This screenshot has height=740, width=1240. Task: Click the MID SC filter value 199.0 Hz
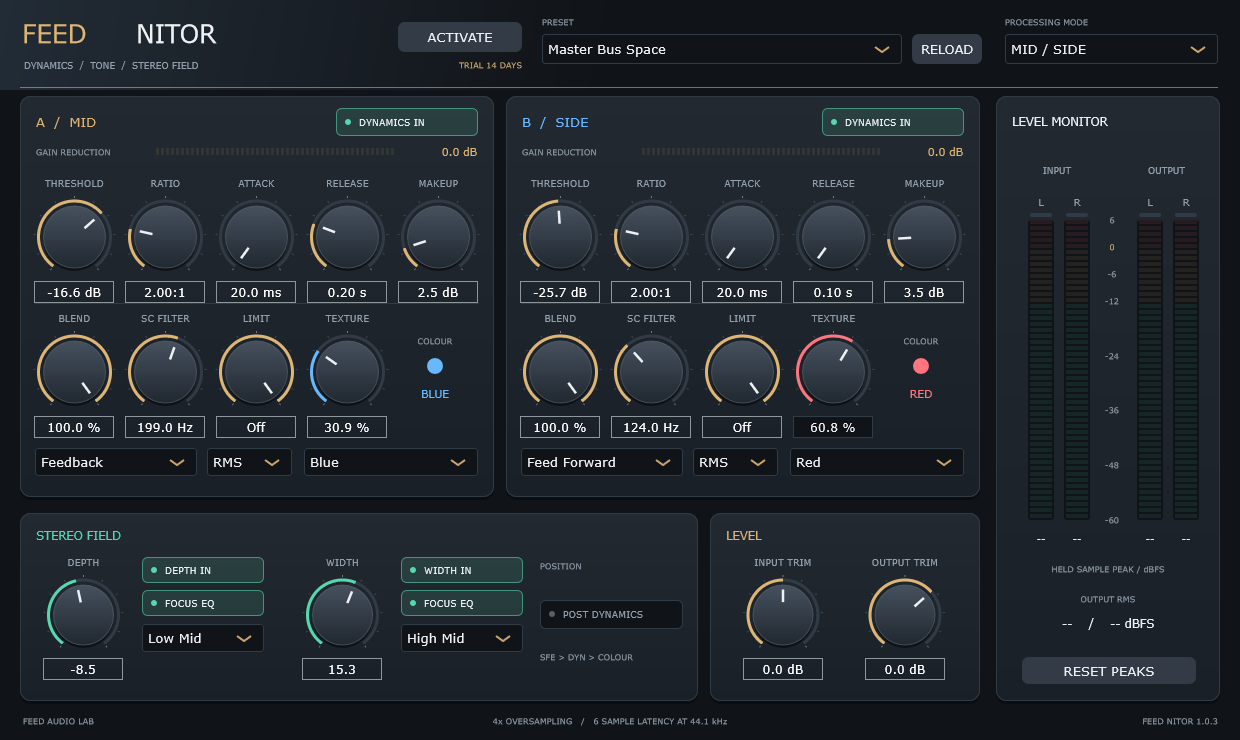tap(165, 427)
